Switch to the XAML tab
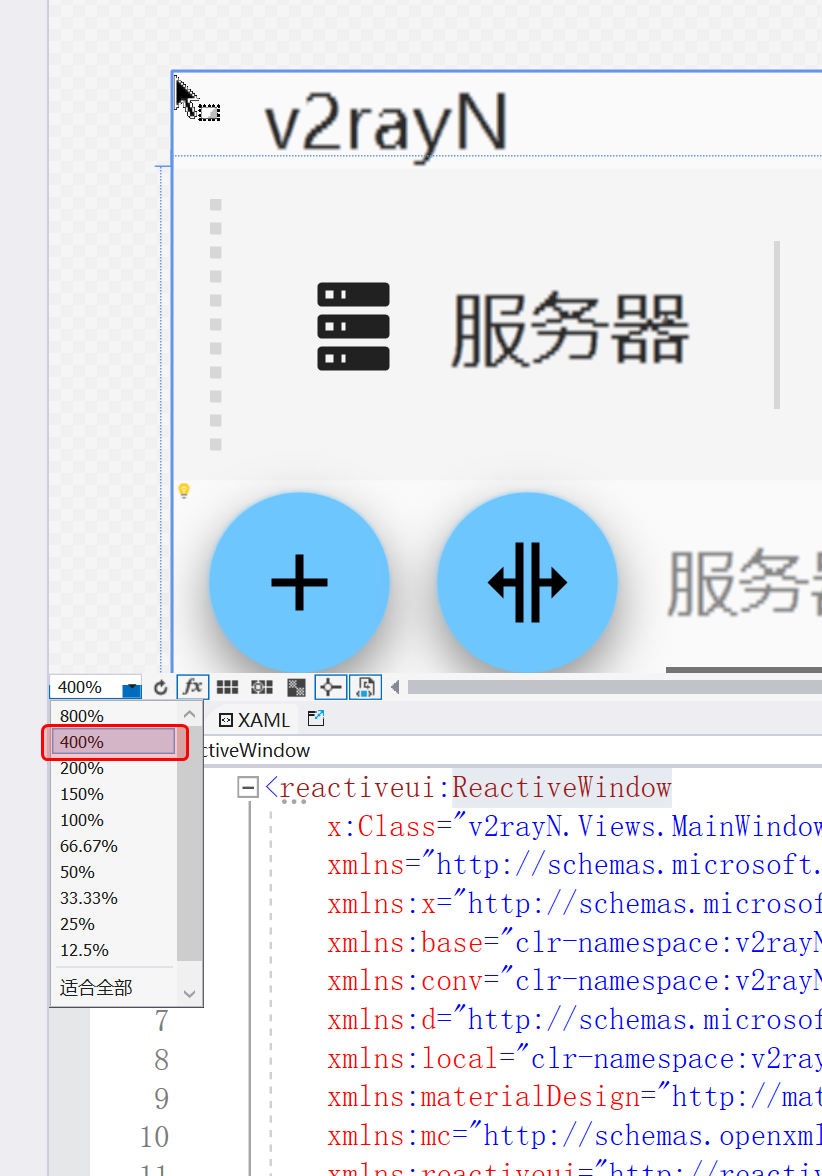This screenshot has height=1176, width=822. [254, 720]
